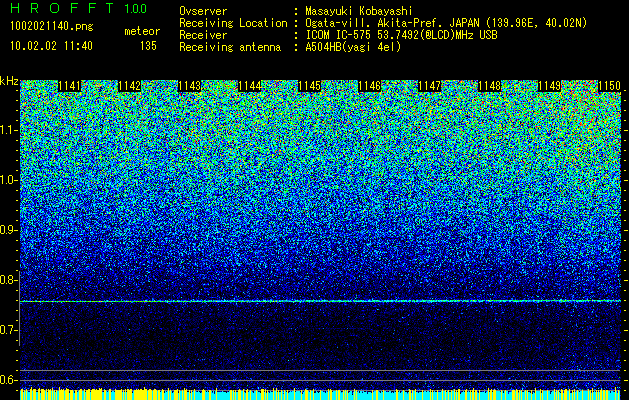
Task: Click the meteor label
Action: tap(142, 32)
